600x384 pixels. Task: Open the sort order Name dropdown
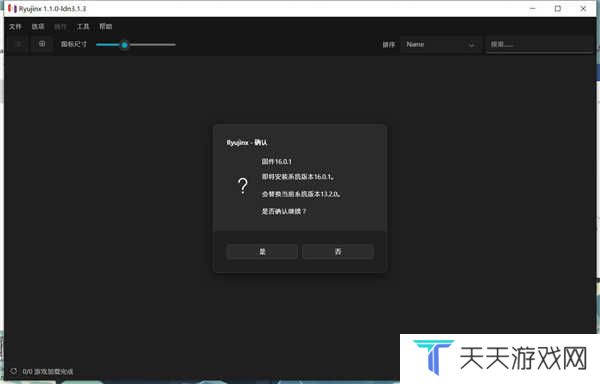pyautogui.click(x=440, y=45)
